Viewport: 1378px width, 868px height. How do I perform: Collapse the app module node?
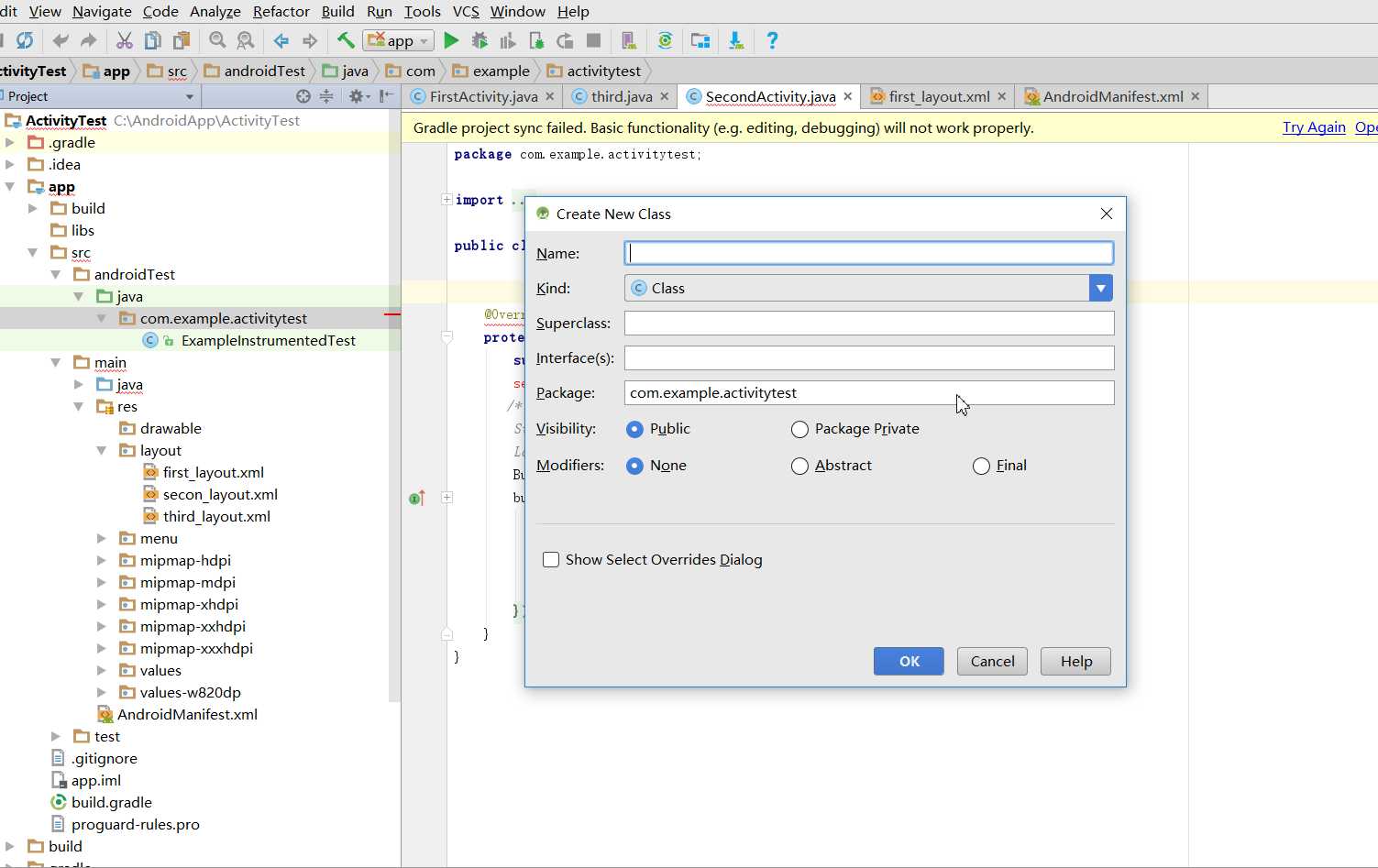point(10,186)
